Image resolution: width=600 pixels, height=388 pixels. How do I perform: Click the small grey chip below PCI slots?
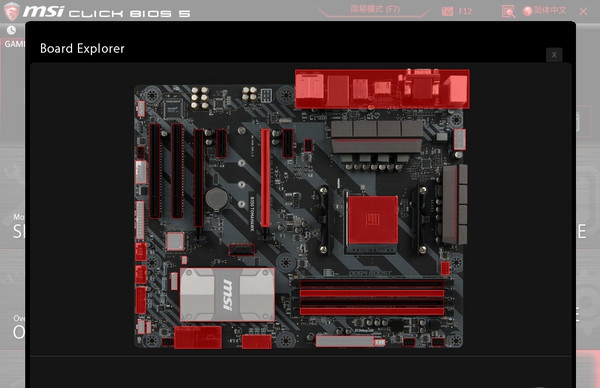[x=175, y=241]
